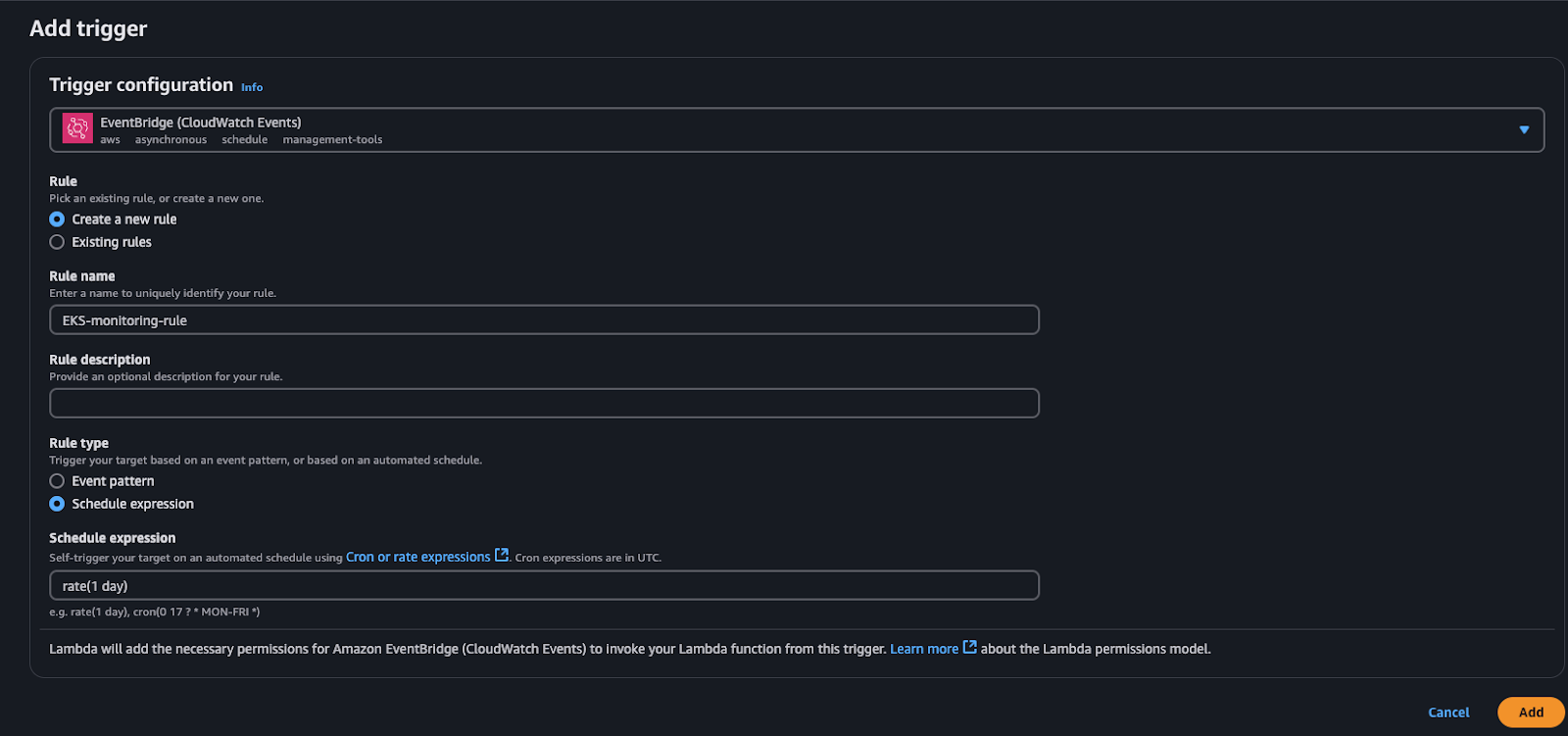The width and height of the screenshot is (1568, 736).
Task: Focus the Rule name input field
Action: [544, 319]
